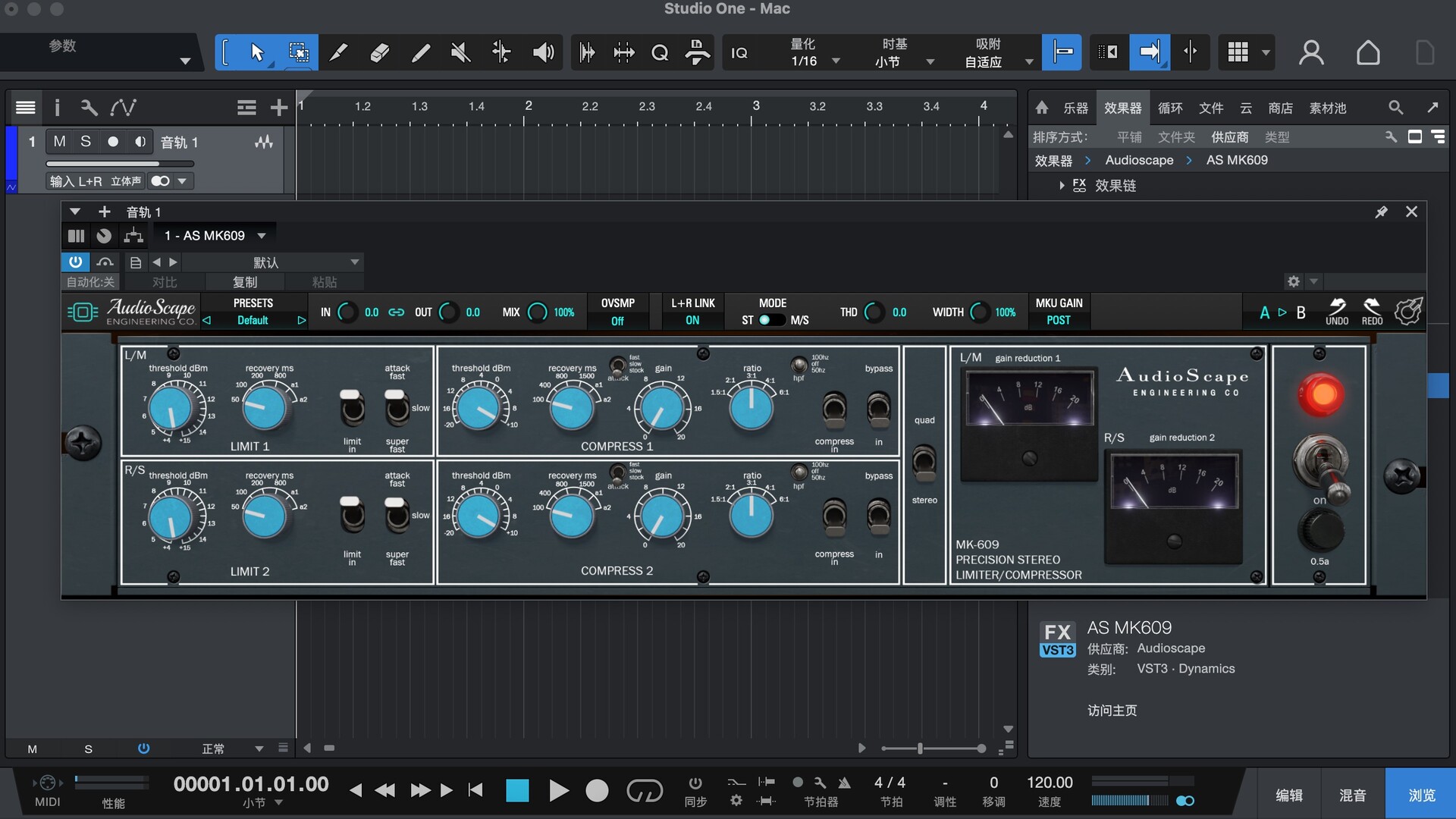Expand the 效果链 tree item
Image resolution: width=1456 pixels, height=819 pixels.
(x=1062, y=186)
